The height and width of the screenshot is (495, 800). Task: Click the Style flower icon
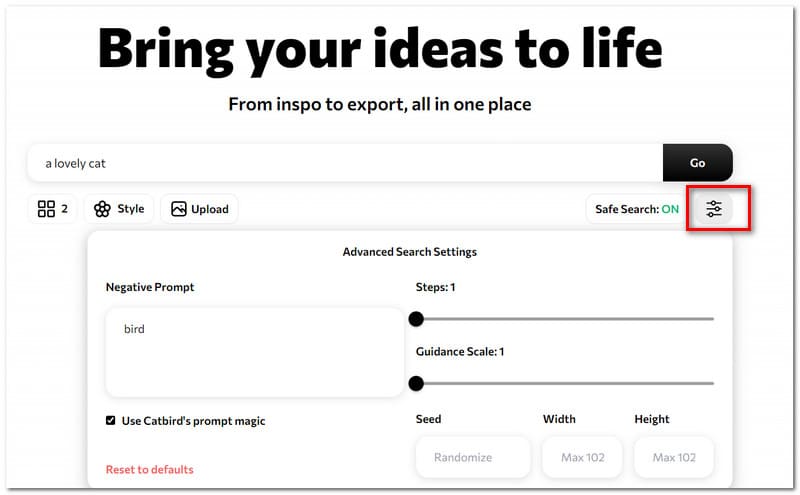[x=102, y=209]
